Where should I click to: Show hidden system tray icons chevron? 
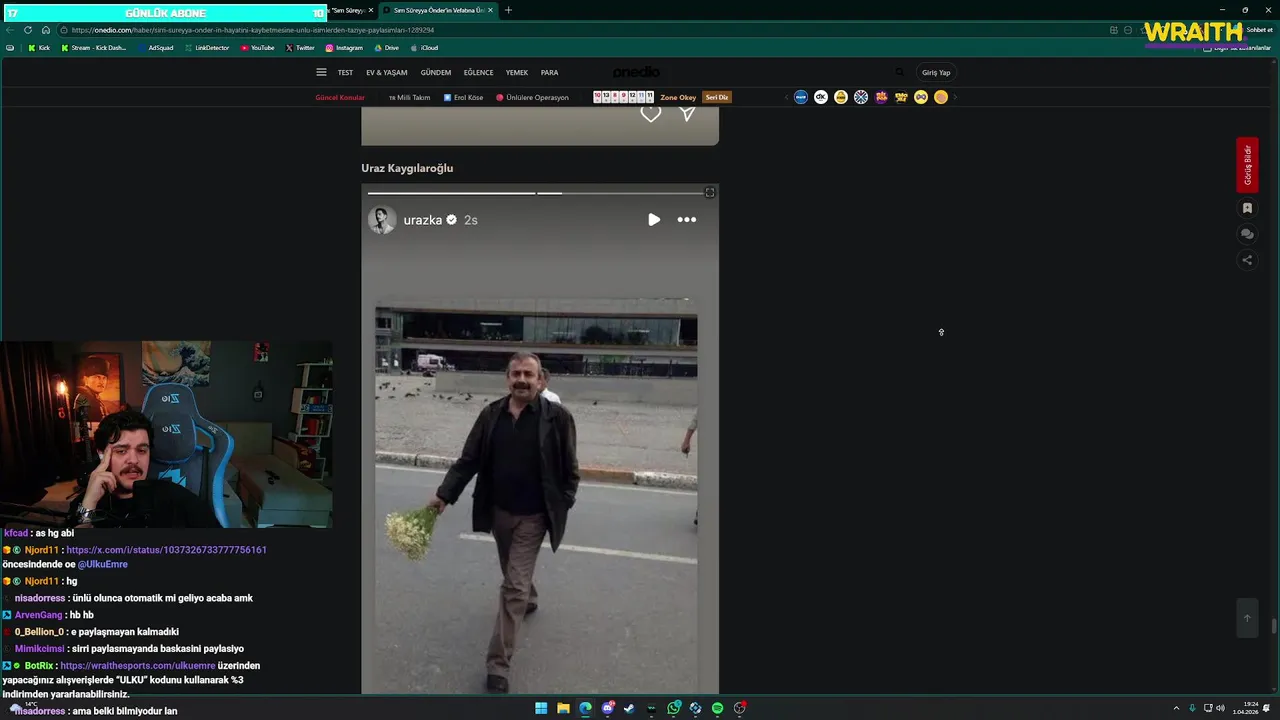tap(1178, 708)
